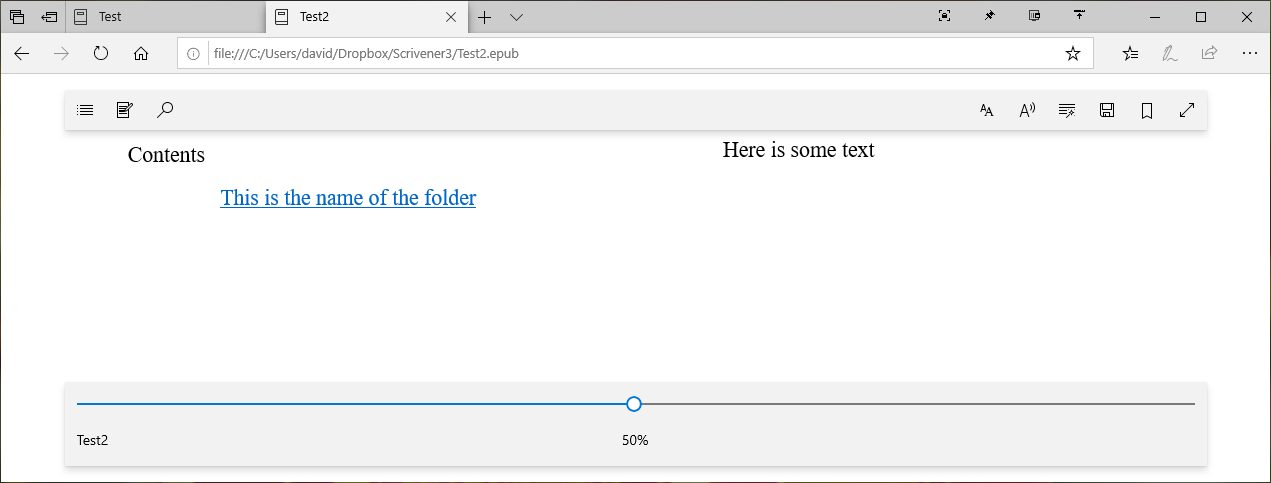
Task: Show tabs you've set aside icon
Action: tap(17, 17)
